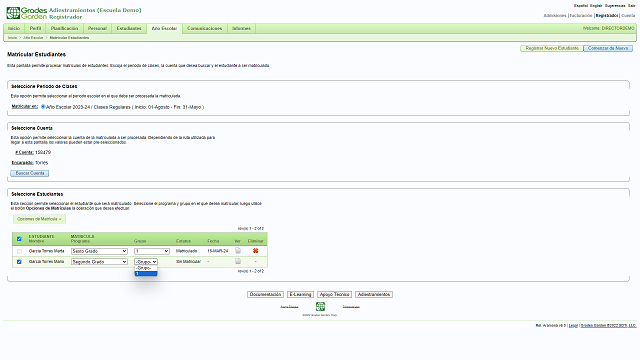
Task: Click the Adiestramientos footer button
Action: pyautogui.click(x=374, y=294)
